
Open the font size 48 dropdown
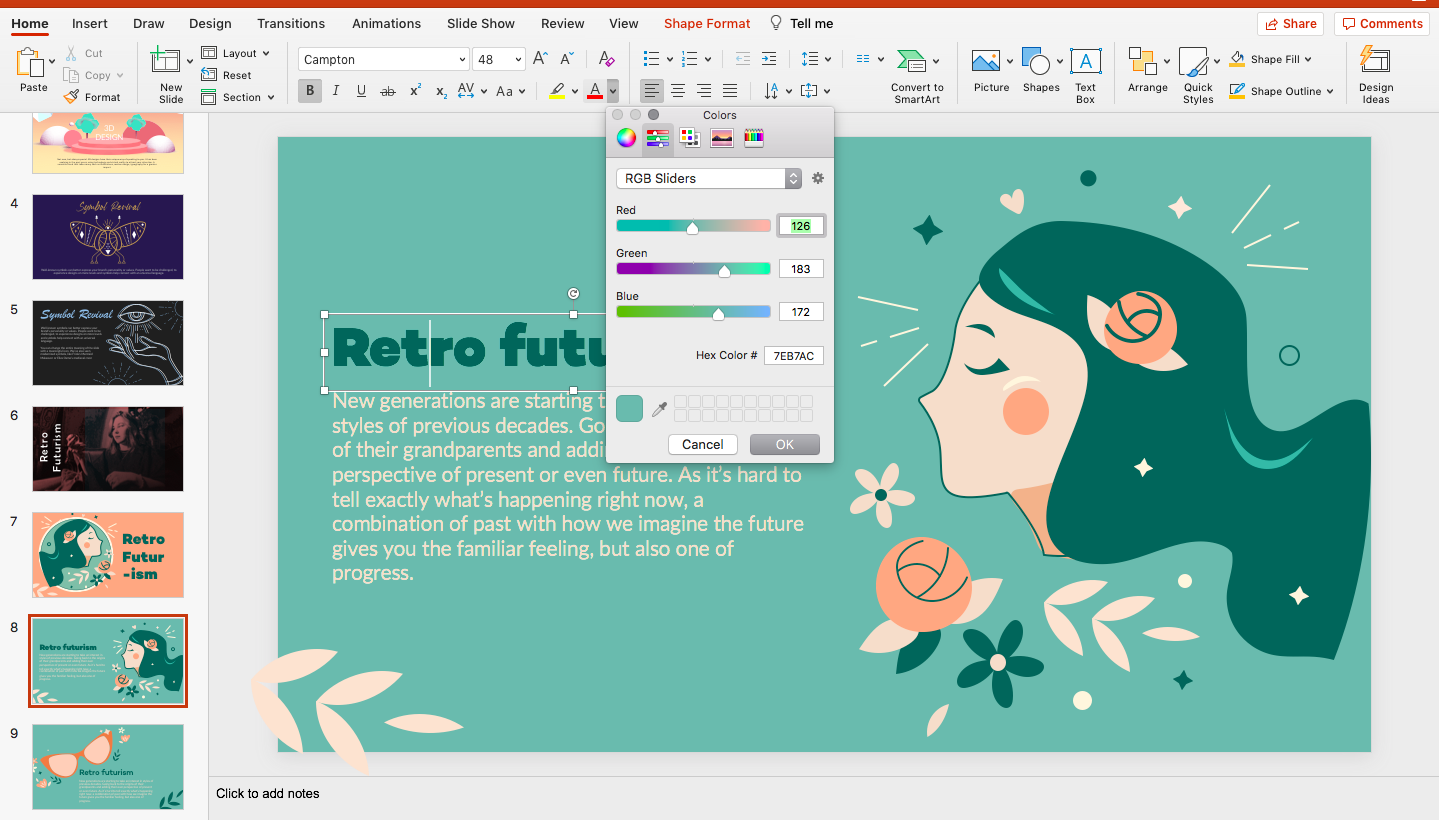tap(518, 60)
